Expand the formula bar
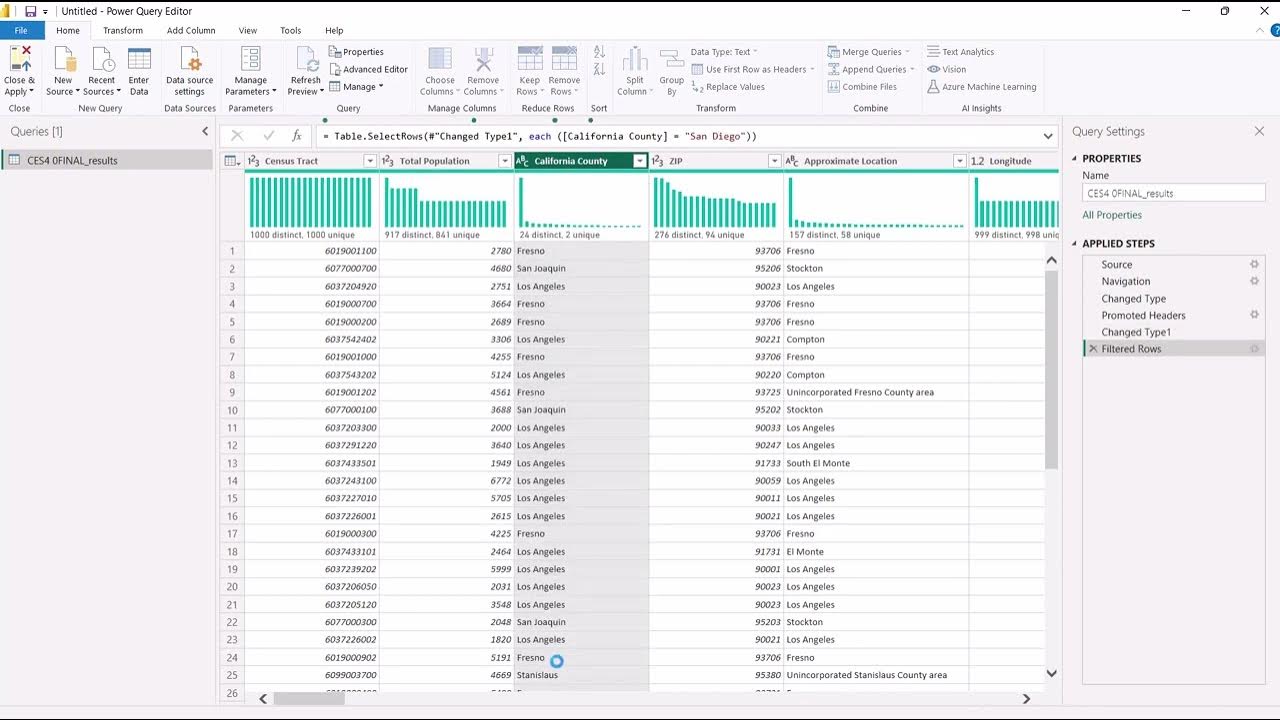Image resolution: width=1280 pixels, height=720 pixels. [1048, 136]
